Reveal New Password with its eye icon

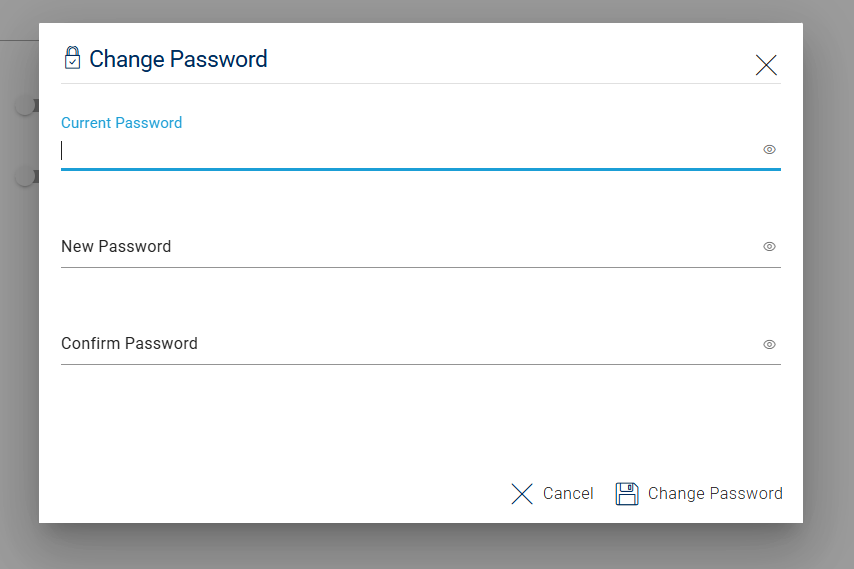coord(769,247)
